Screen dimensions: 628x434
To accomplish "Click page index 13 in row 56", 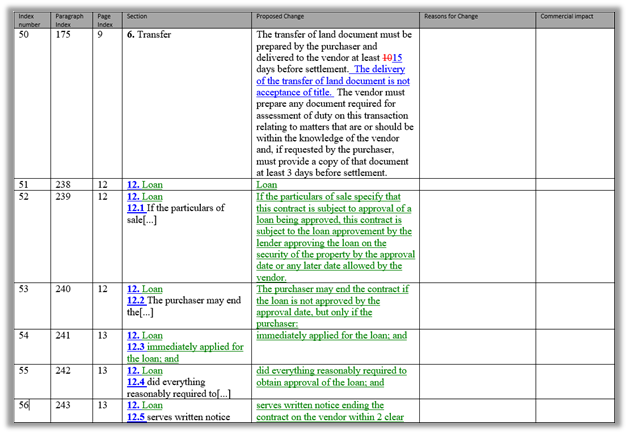I will pos(103,405).
